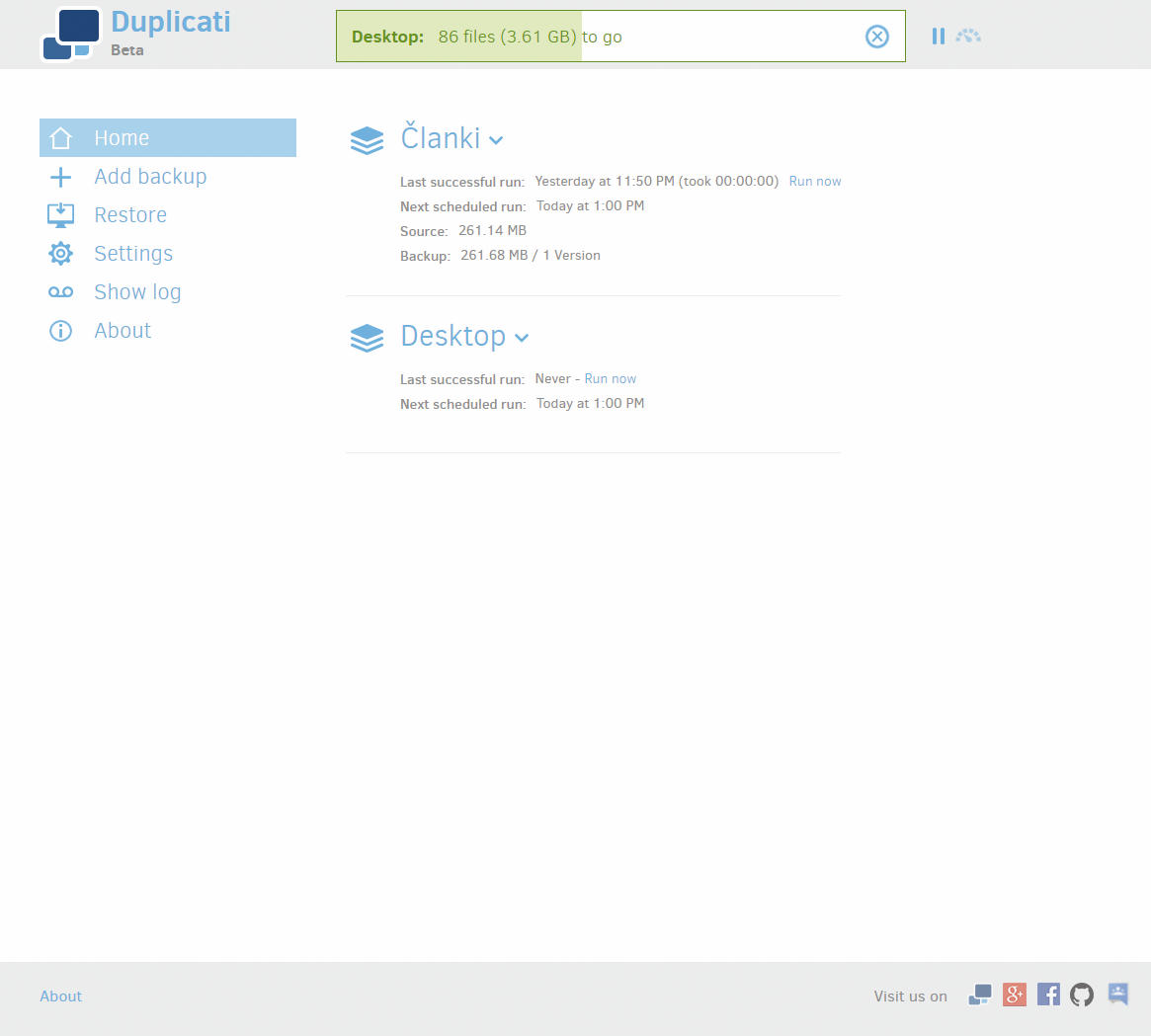Screen dimensions: 1151x1036
Task: Open the Add backup page
Action: pos(150,177)
